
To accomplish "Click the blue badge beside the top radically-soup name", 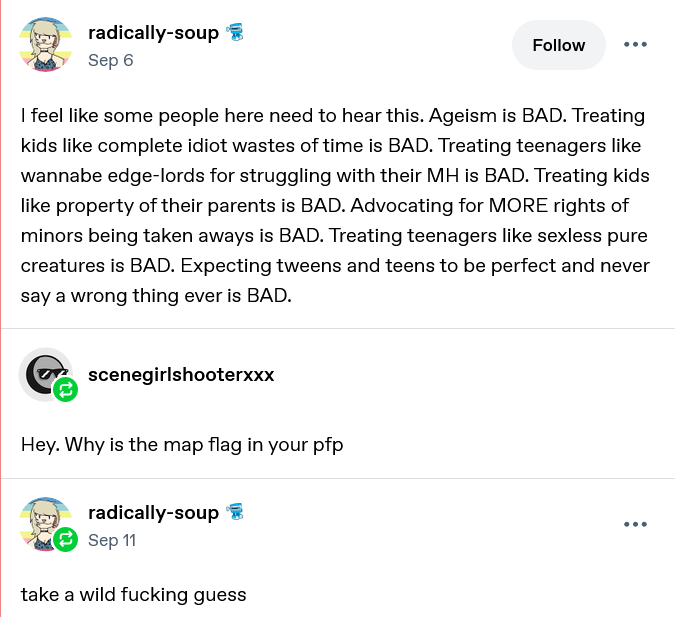I will click(x=236, y=32).
